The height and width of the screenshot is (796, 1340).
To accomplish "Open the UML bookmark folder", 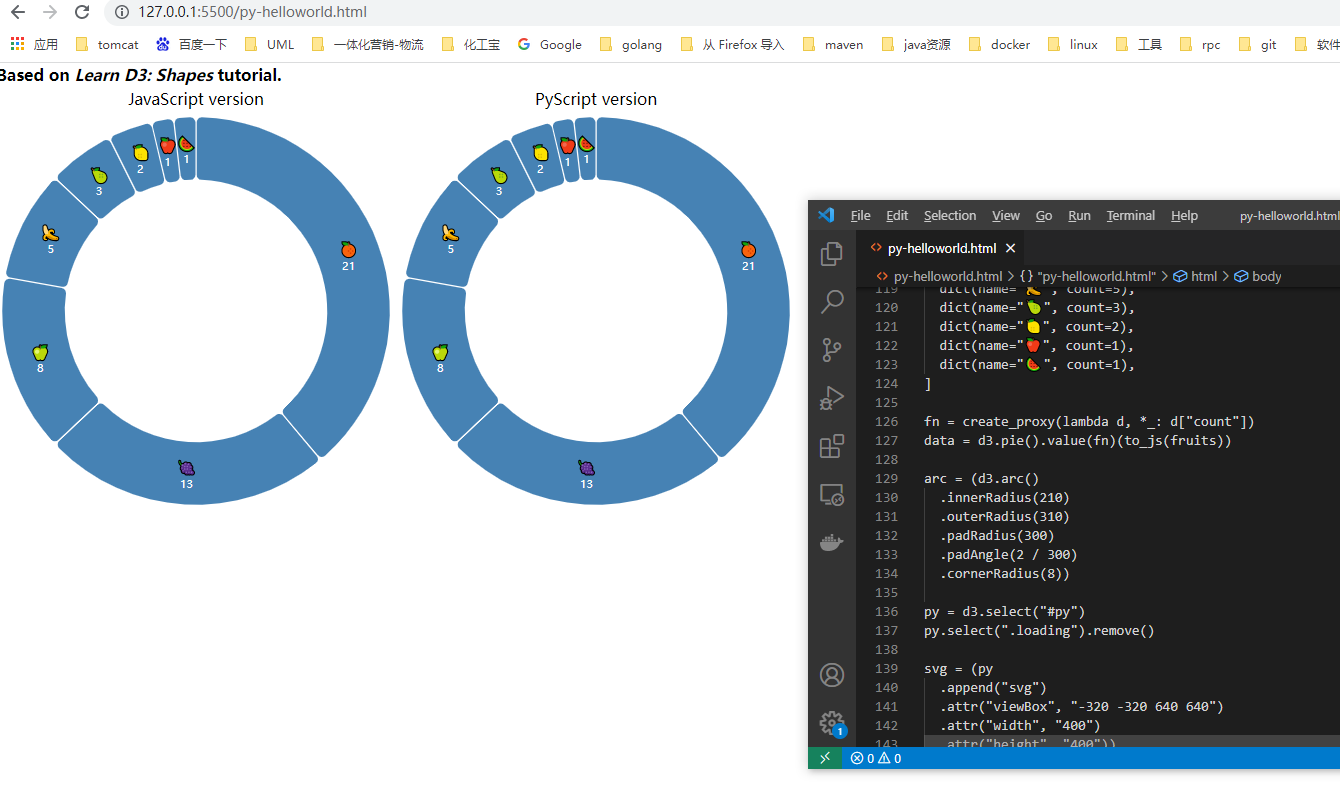I will click(x=269, y=44).
